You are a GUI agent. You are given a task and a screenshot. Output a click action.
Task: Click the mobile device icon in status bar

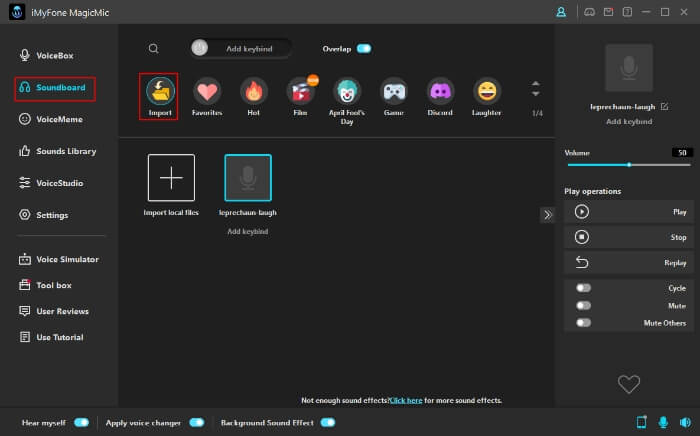pyautogui.click(x=642, y=422)
